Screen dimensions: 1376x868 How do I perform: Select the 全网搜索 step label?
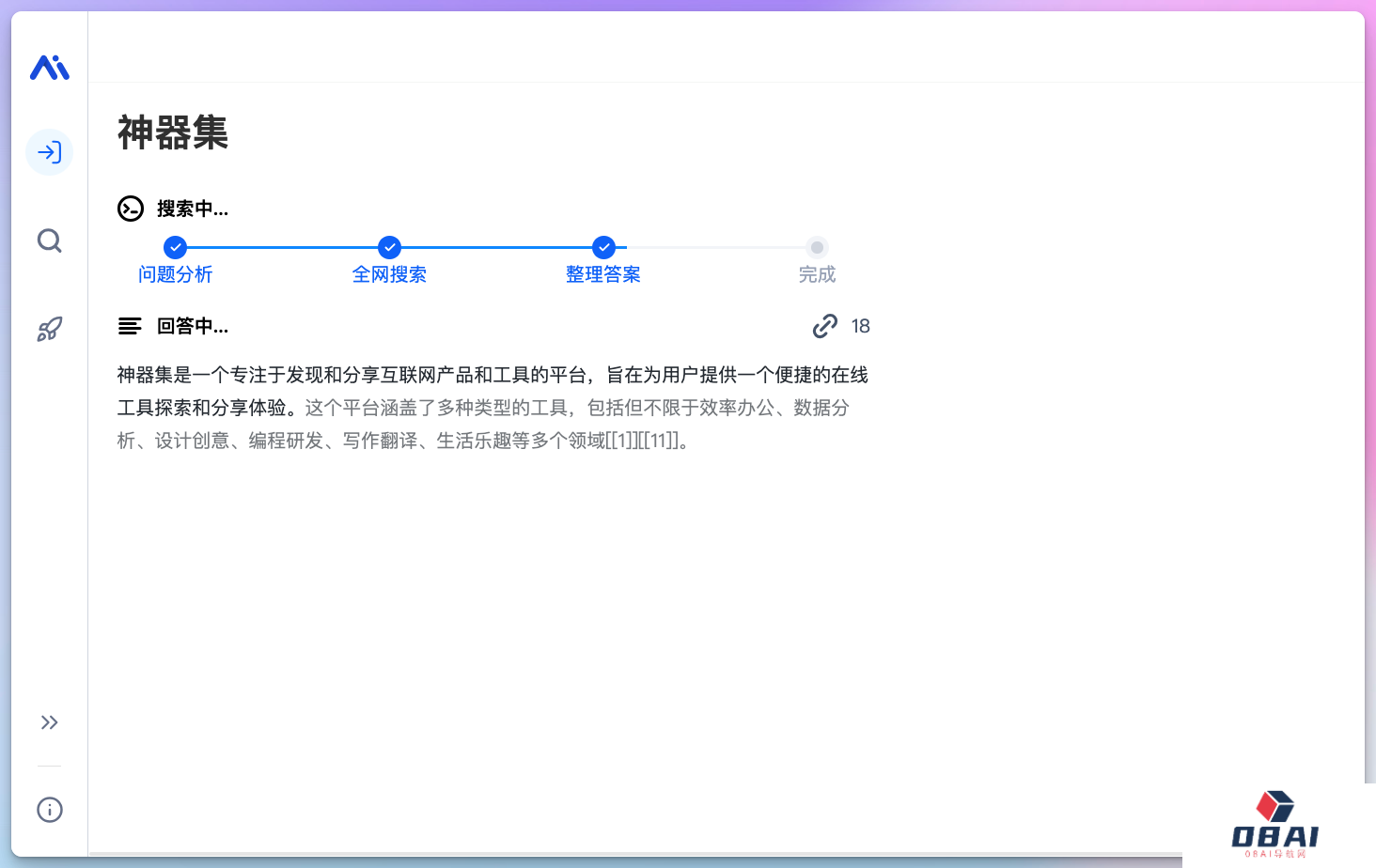click(x=389, y=274)
